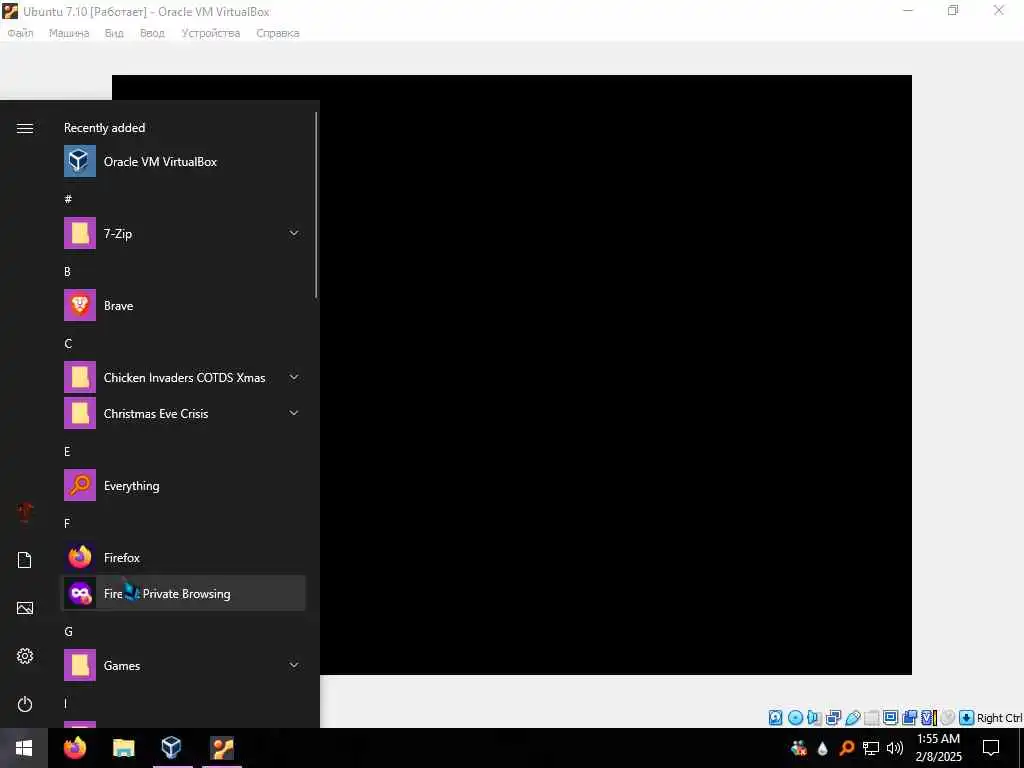1024x768 pixels.
Task: Click the volume speaker icon in system tray
Action: pyautogui.click(x=895, y=748)
